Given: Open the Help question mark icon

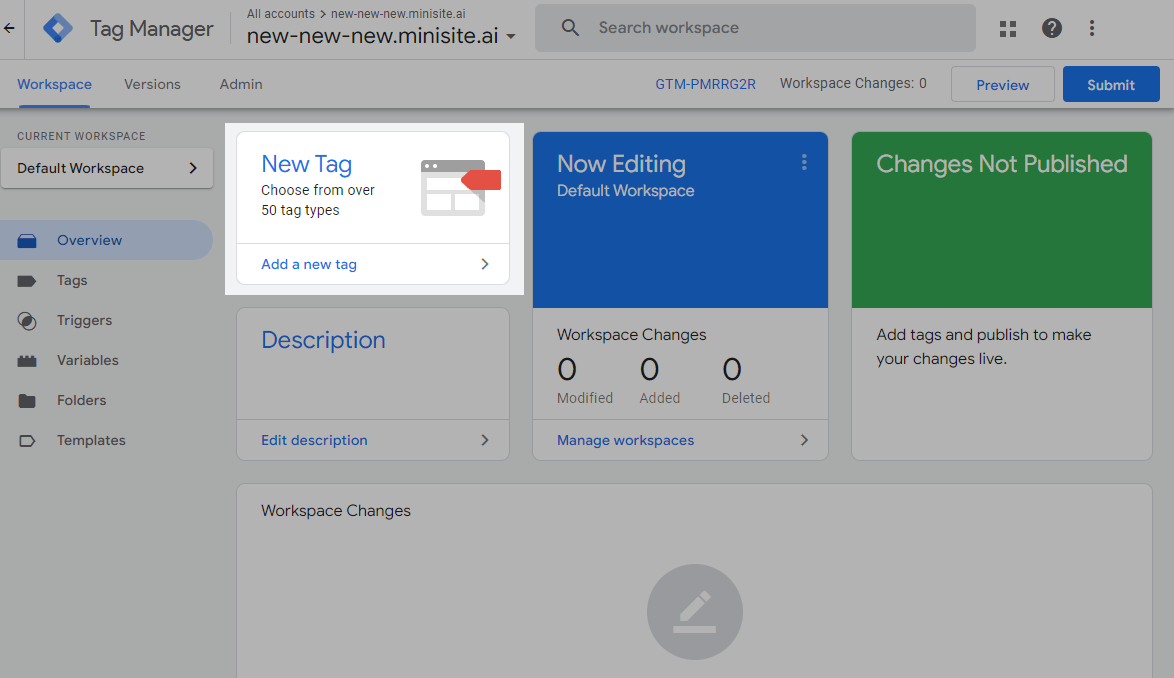Looking at the screenshot, I should click(1052, 28).
